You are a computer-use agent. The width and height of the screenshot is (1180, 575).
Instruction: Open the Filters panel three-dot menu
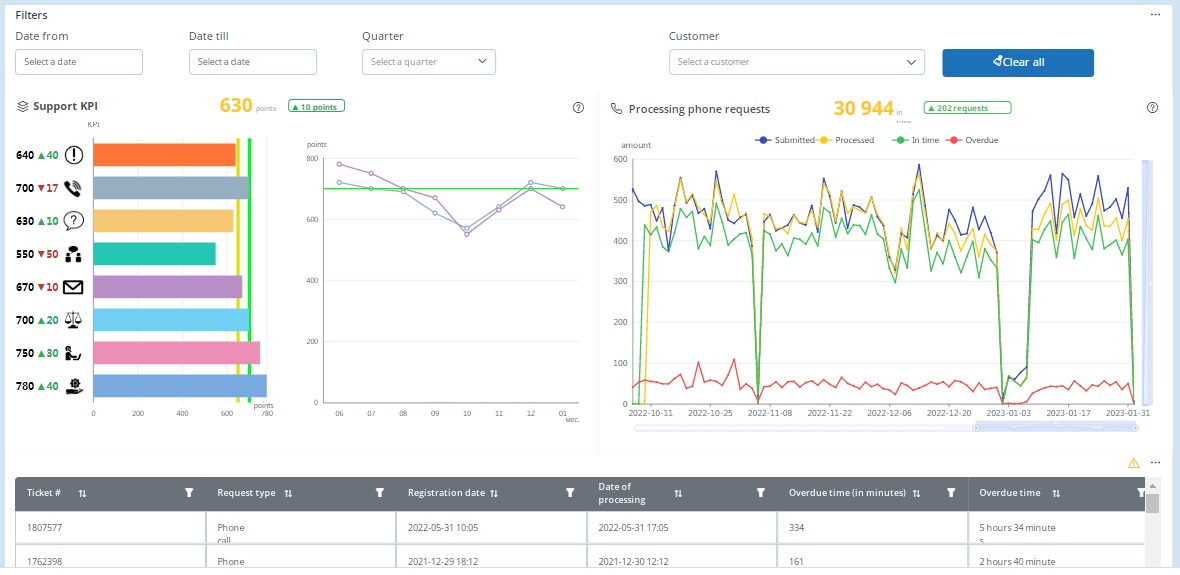1156,15
